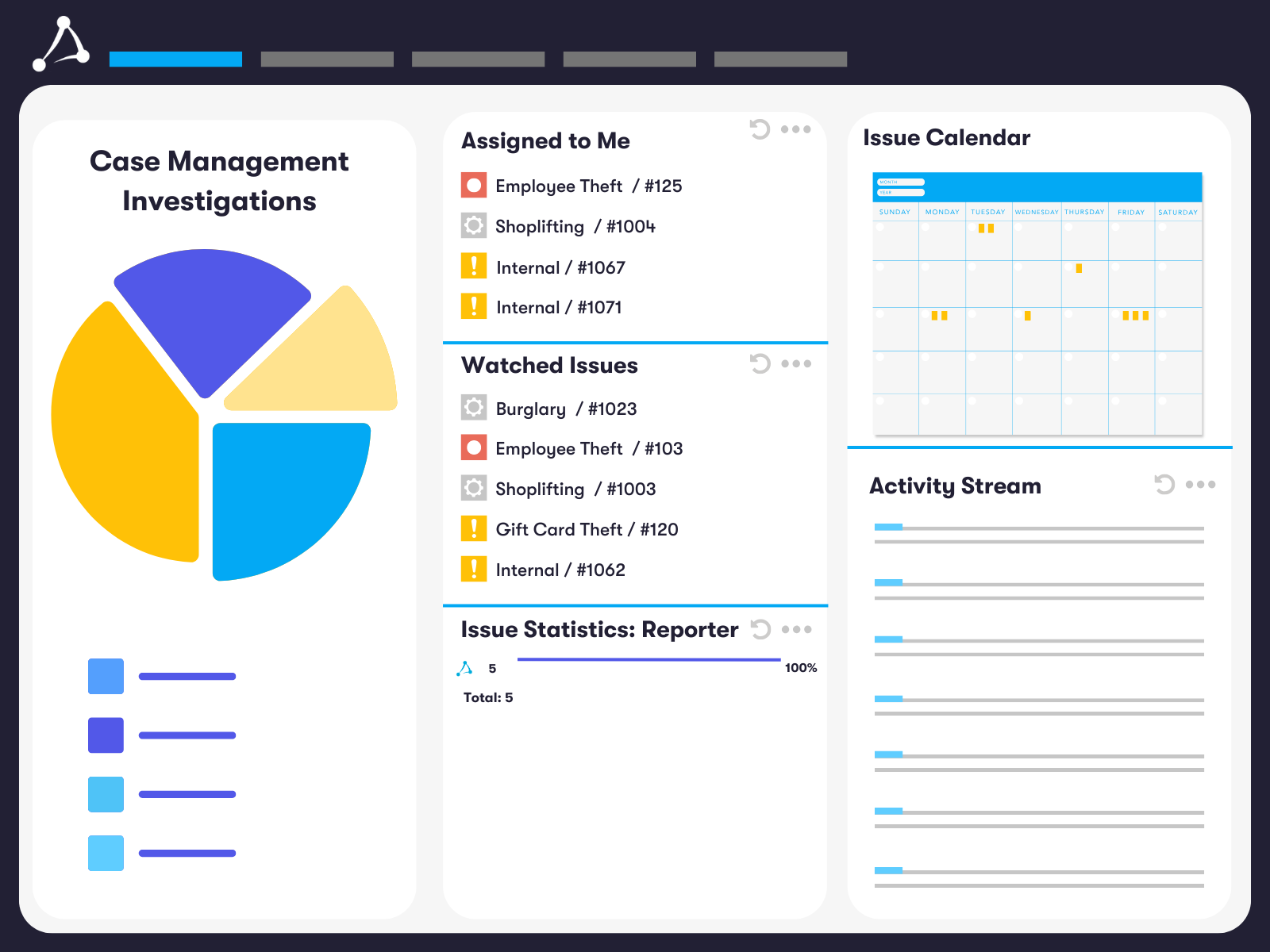Screen dimensions: 1270x952
Task: Open Assigned to Me more options menu
Action: tap(795, 129)
